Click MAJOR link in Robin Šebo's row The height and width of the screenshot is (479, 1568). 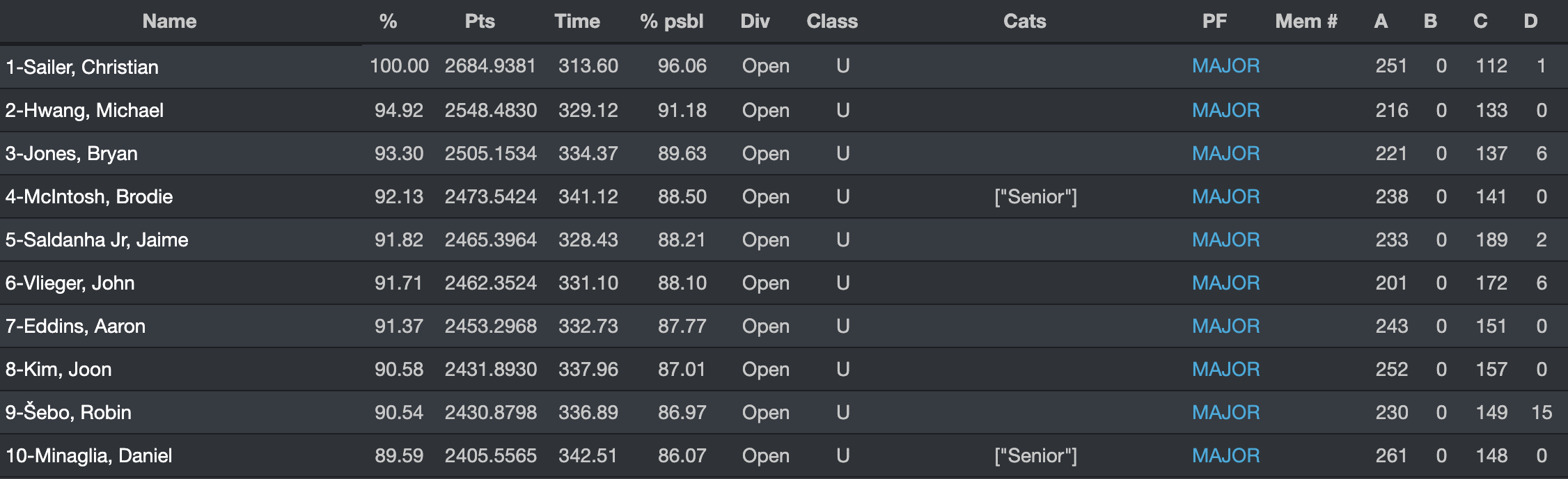pos(1225,412)
